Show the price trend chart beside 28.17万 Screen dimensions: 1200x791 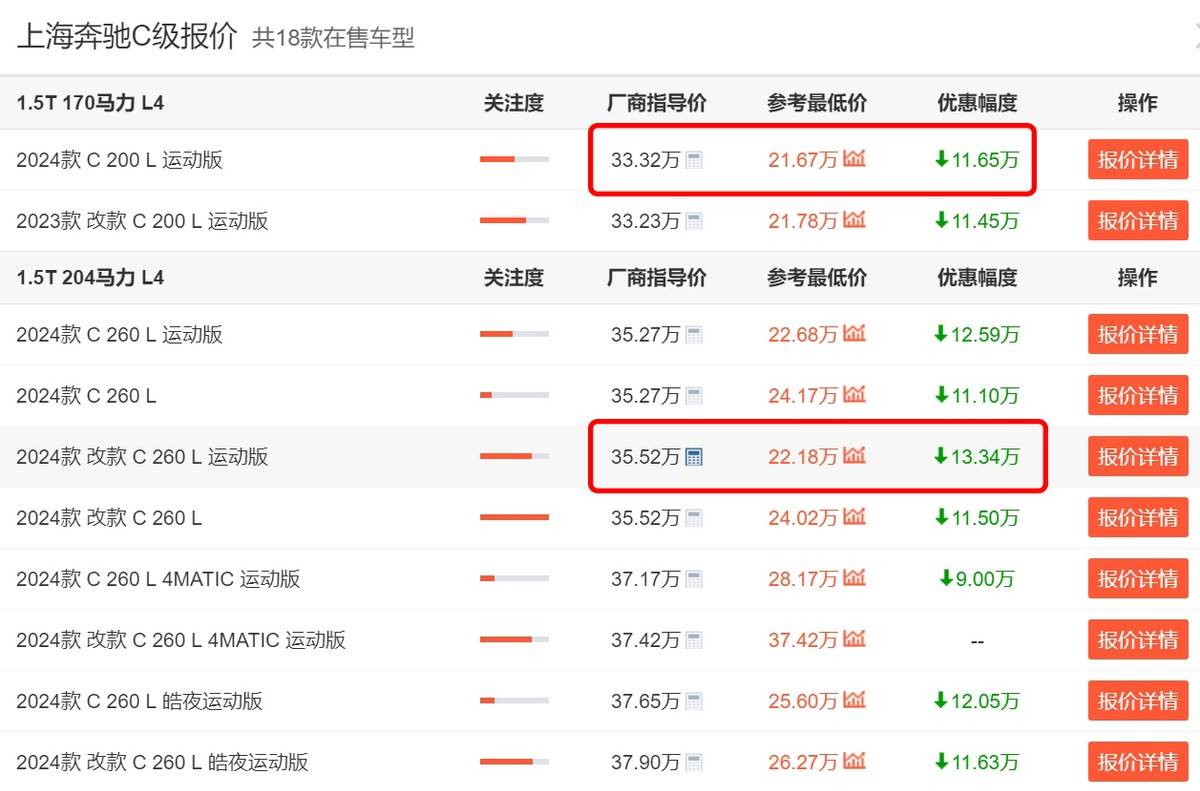pyautogui.click(x=854, y=578)
